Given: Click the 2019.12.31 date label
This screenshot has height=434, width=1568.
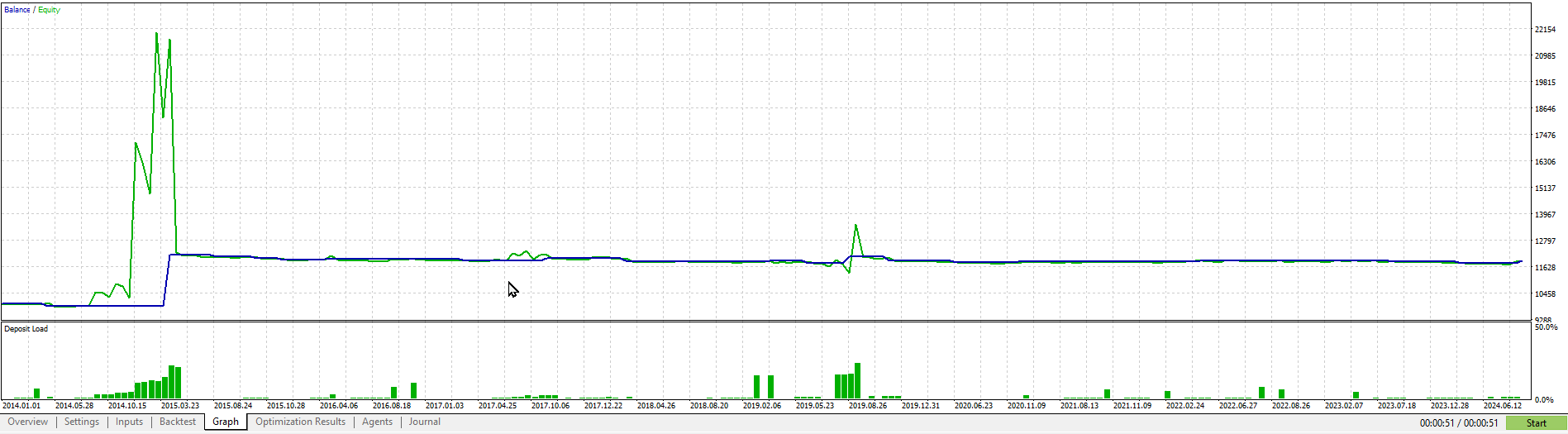Looking at the screenshot, I should pos(921,406).
